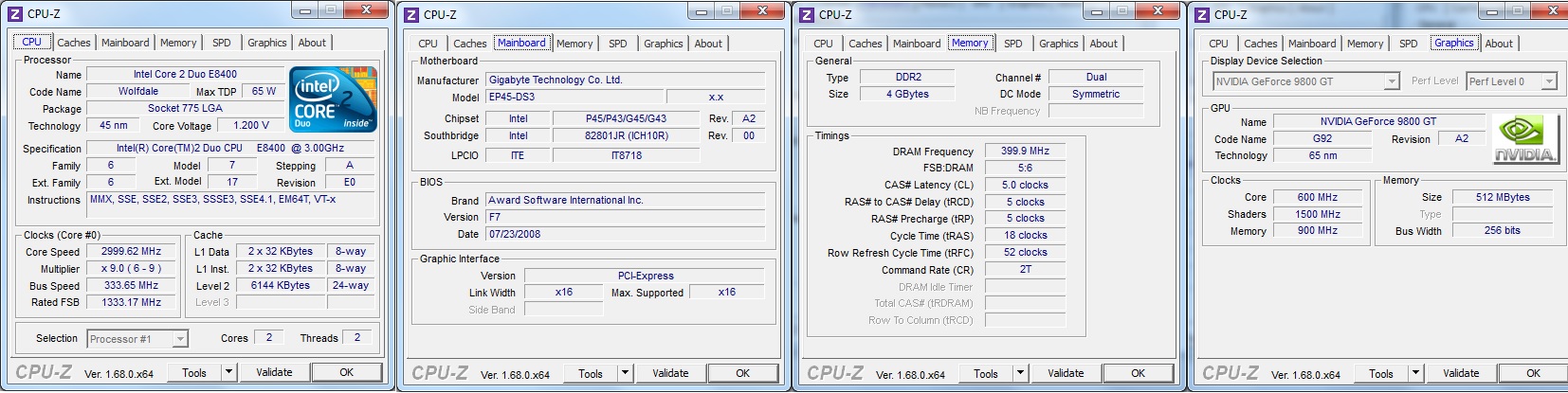Click the DRAM Frequency 399.9 MHz value
Image resolution: width=1568 pixels, height=393 pixels.
point(1026,152)
